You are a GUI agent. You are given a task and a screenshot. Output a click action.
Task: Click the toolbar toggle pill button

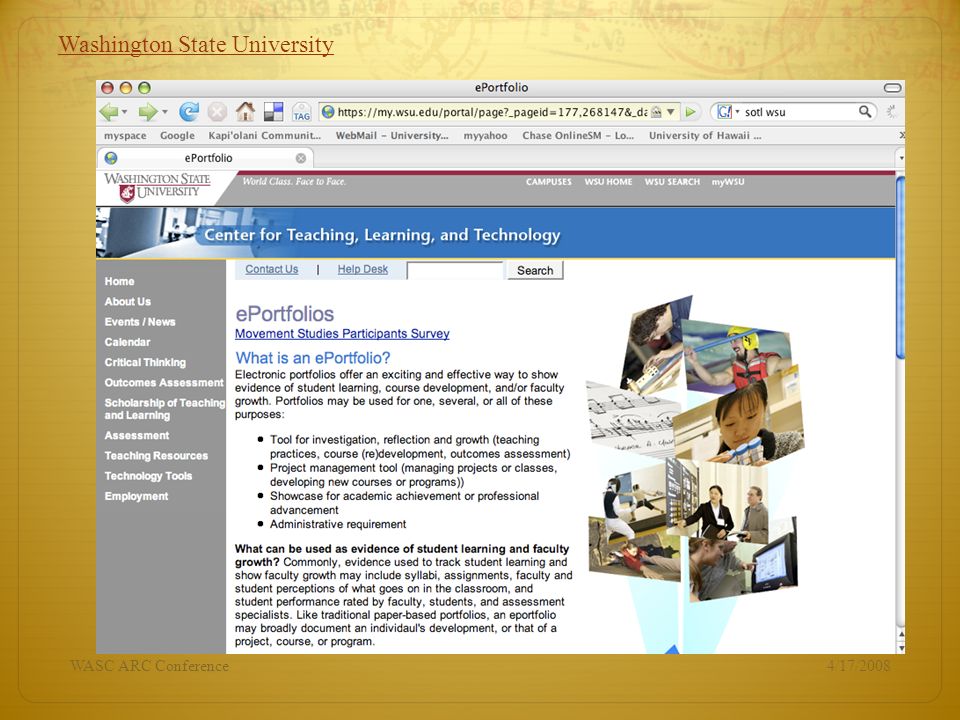tap(892, 88)
